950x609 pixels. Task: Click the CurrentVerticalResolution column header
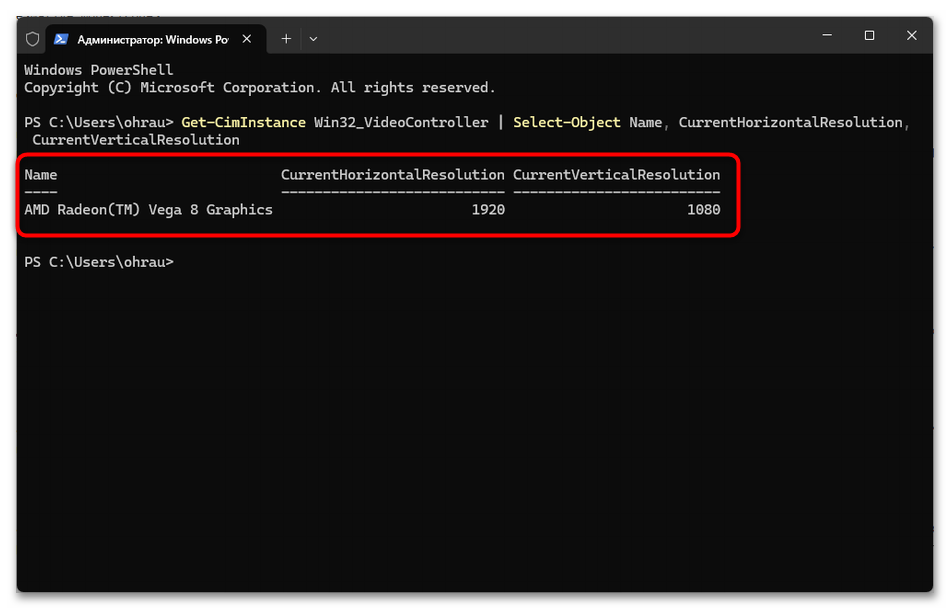(617, 175)
